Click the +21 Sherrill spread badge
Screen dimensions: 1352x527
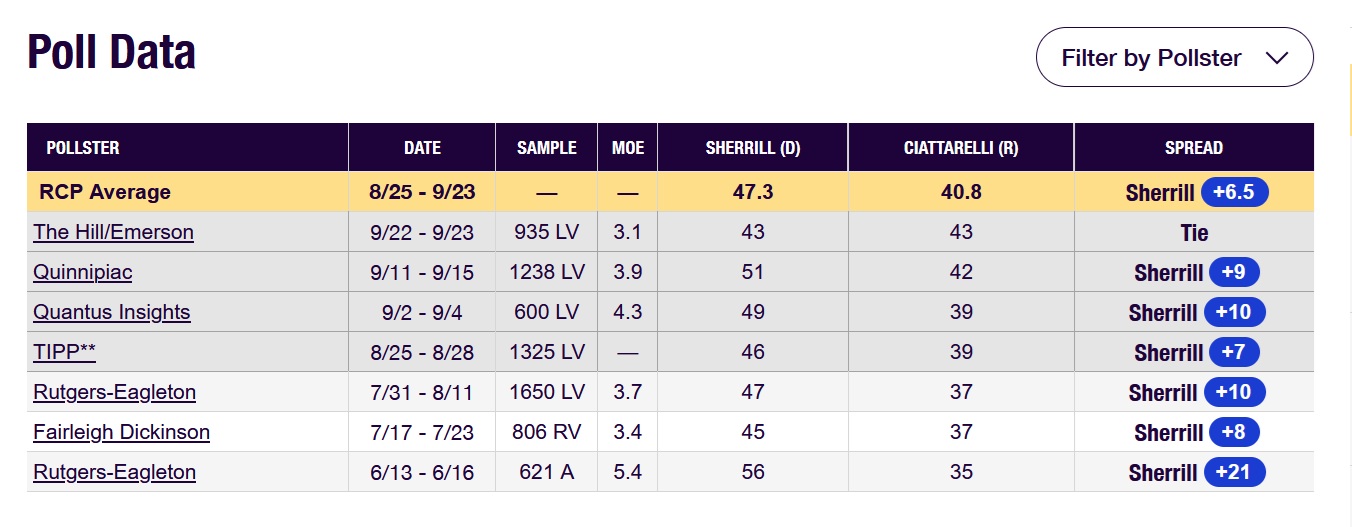[x=1234, y=472]
